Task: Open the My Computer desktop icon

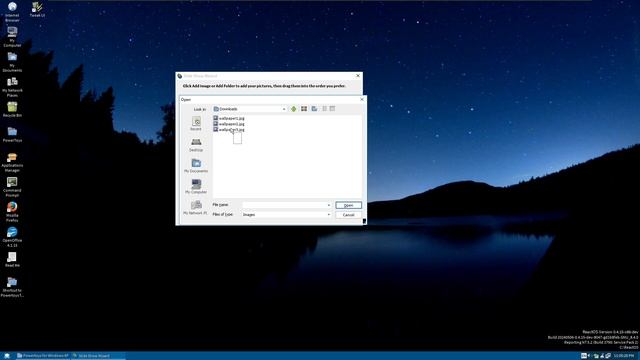Action: pos(12,37)
